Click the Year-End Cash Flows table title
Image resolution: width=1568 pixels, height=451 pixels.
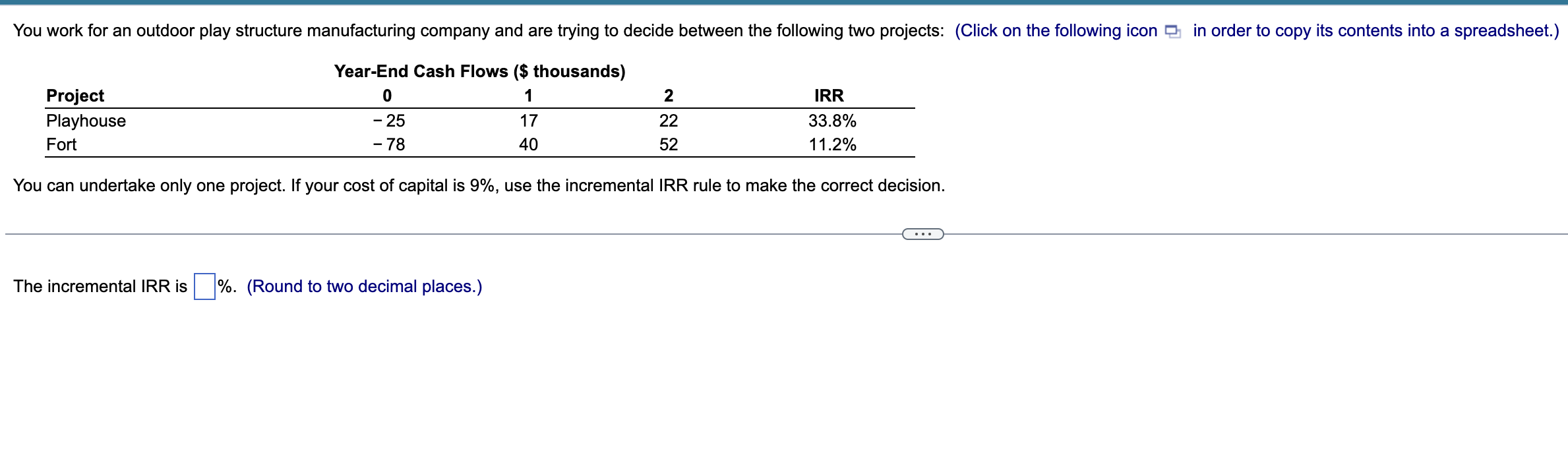pyautogui.click(x=479, y=71)
